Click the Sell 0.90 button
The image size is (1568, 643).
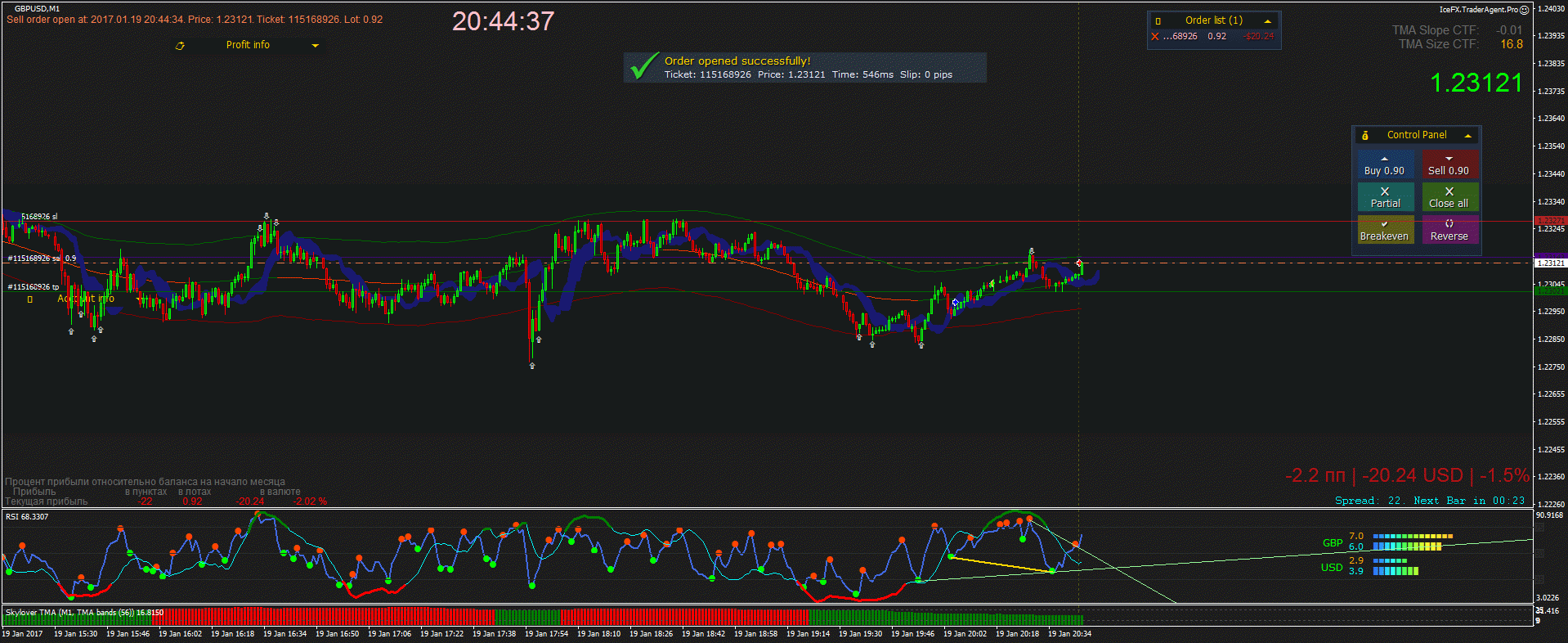coord(1449,165)
